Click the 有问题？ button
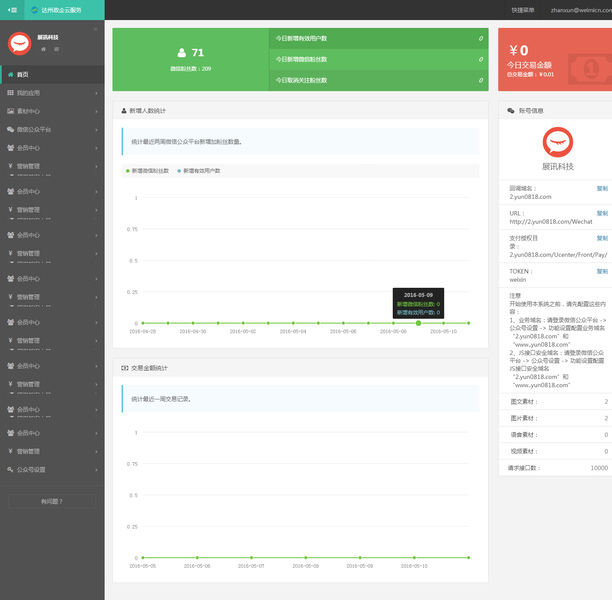This screenshot has width=612, height=600. pyautogui.click(x=52, y=501)
